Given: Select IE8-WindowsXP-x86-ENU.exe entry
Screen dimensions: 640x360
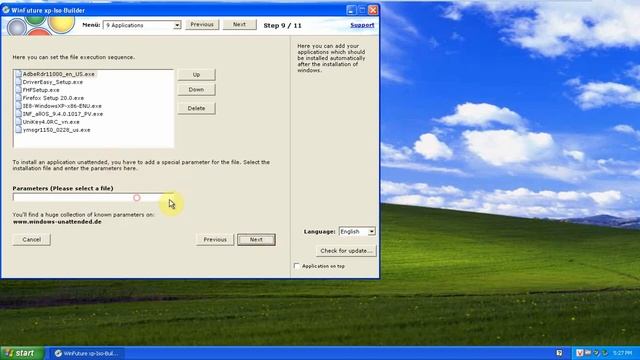Looking at the screenshot, I should tap(62, 106).
